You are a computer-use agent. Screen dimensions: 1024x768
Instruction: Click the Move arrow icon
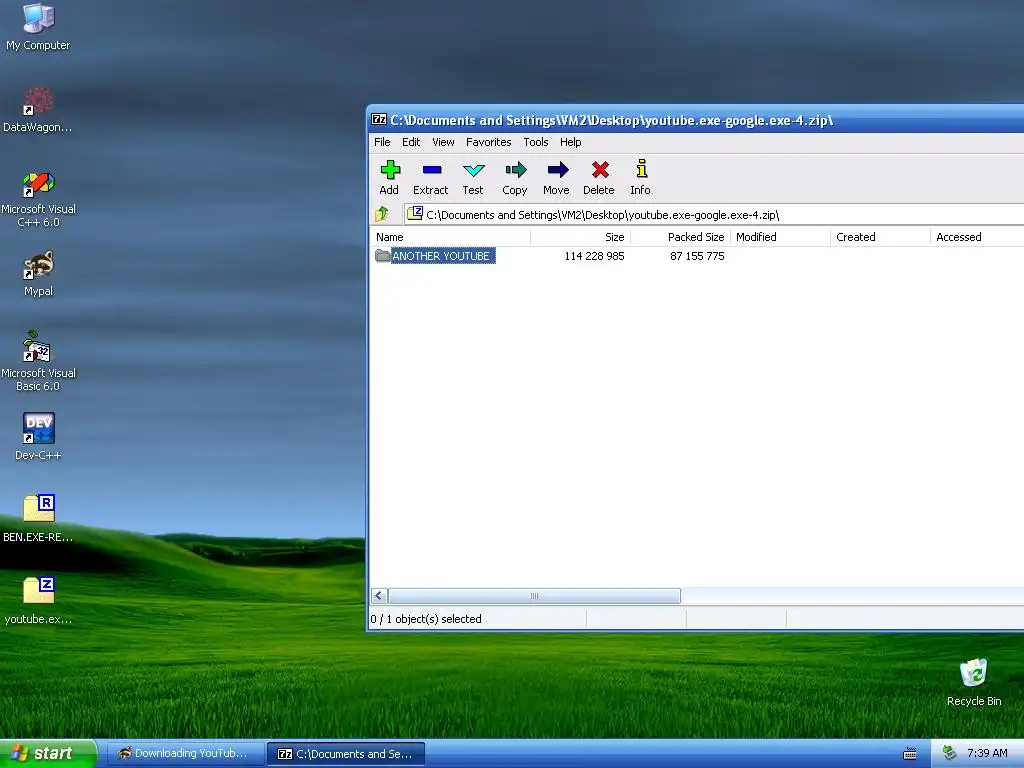(556, 178)
